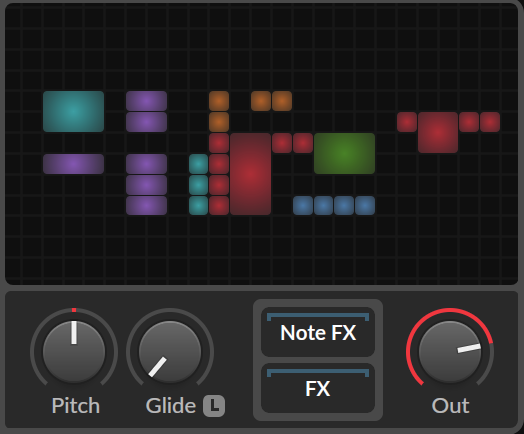Select the large green block
524x434 pixels.
point(345,153)
